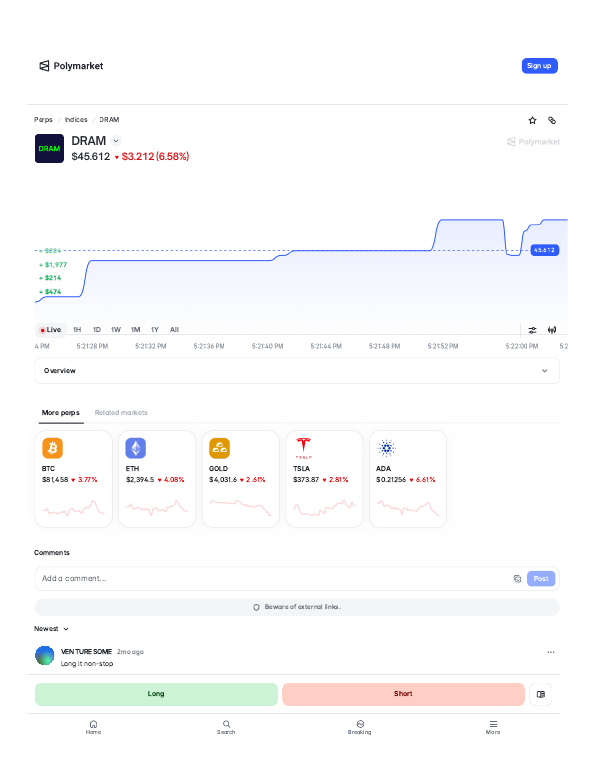Select the 1H chart range
The image size is (595, 770).
(77, 330)
